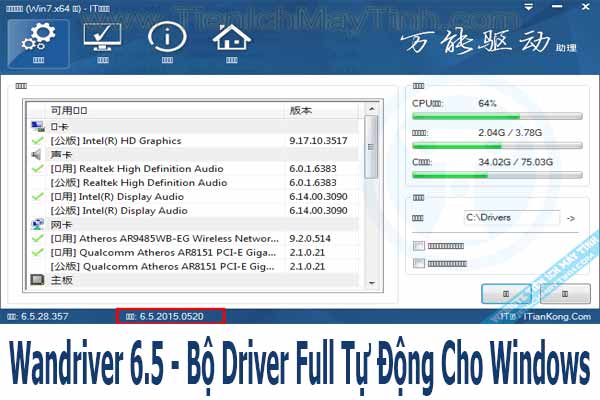The width and height of the screenshot is (600, 400).
Task: Click the display card category icon
Action: click(38, 126)
